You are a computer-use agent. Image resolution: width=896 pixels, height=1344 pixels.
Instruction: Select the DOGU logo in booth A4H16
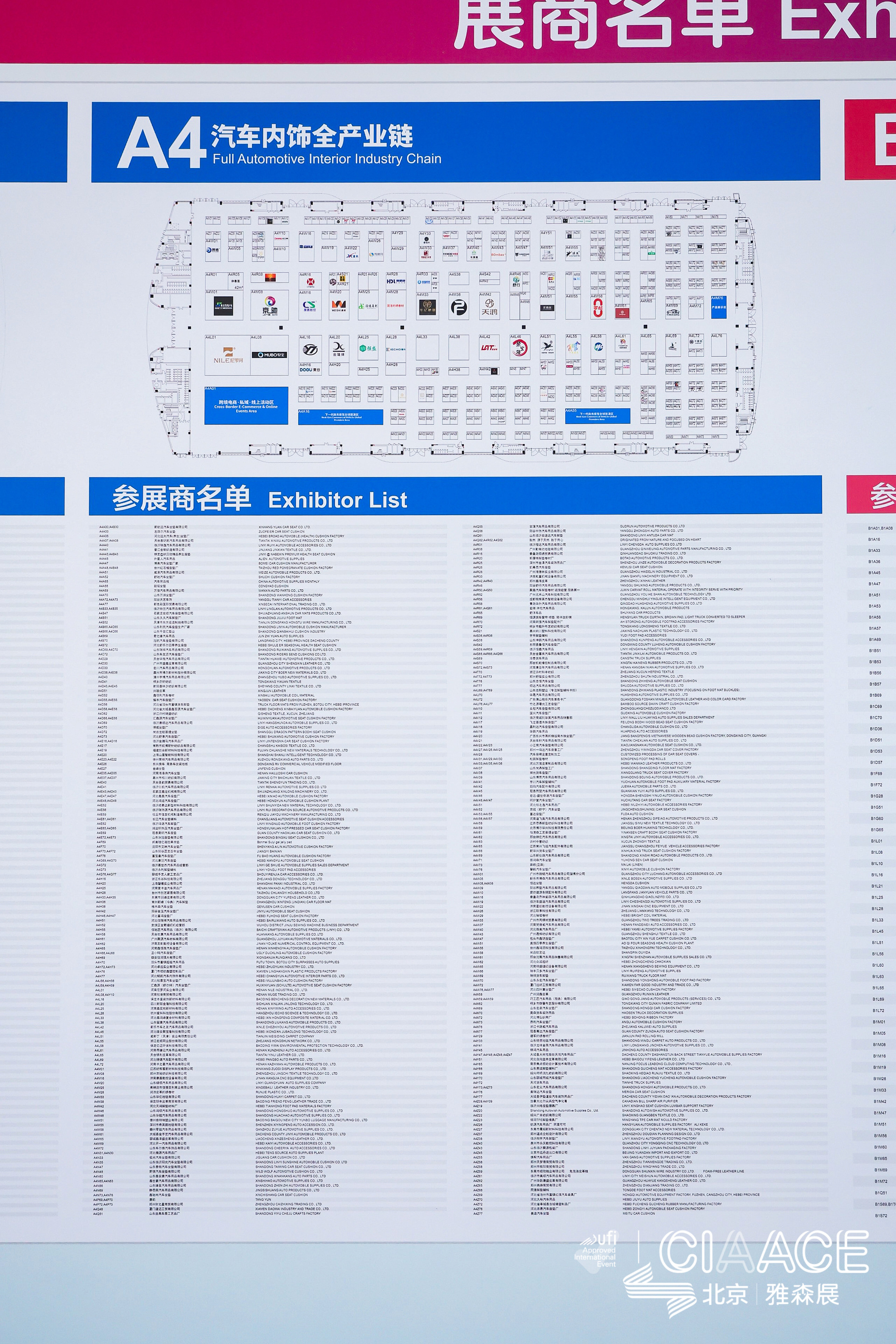click(x=310, y=370)
